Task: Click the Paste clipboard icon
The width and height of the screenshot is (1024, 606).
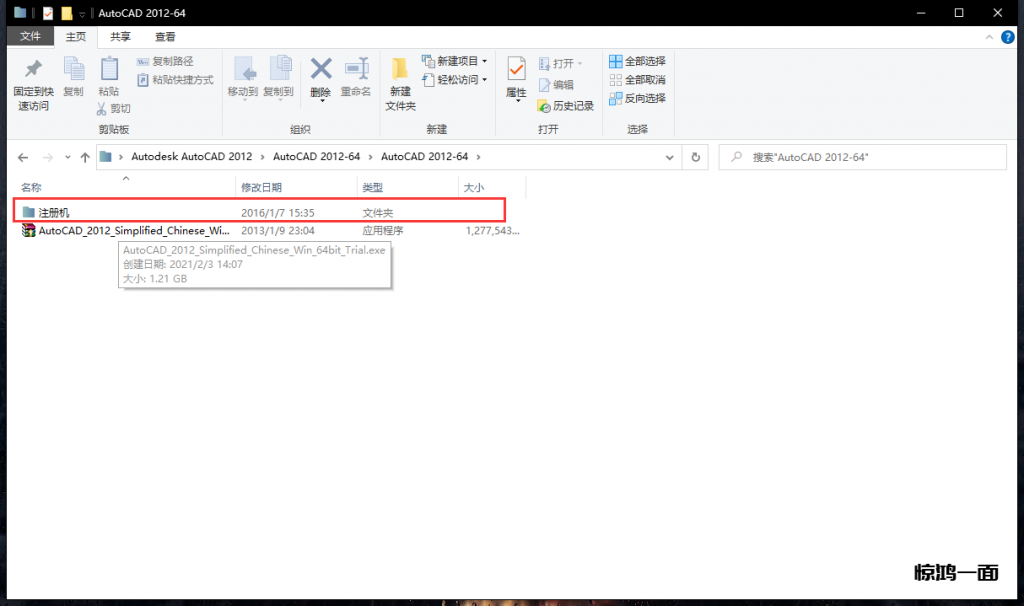Action: point(109,70)
